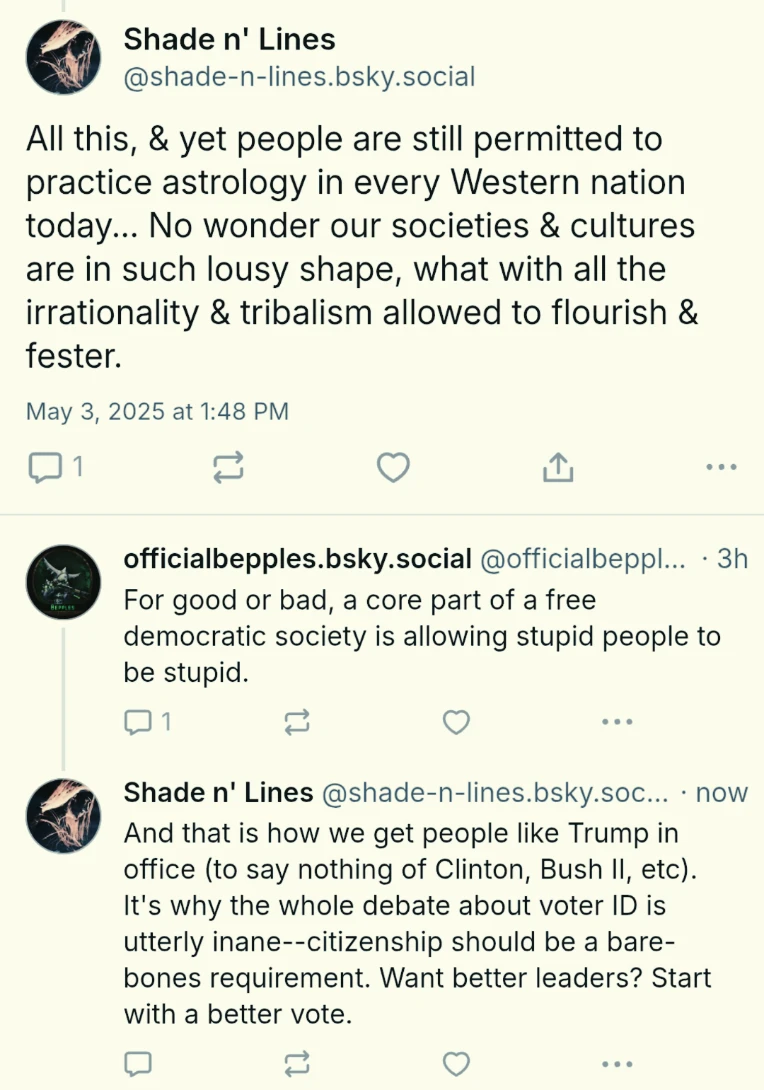This screenshot has height=1090, width=764.
Task: Share the main post via share icon
Action: [x=558, y=467]
